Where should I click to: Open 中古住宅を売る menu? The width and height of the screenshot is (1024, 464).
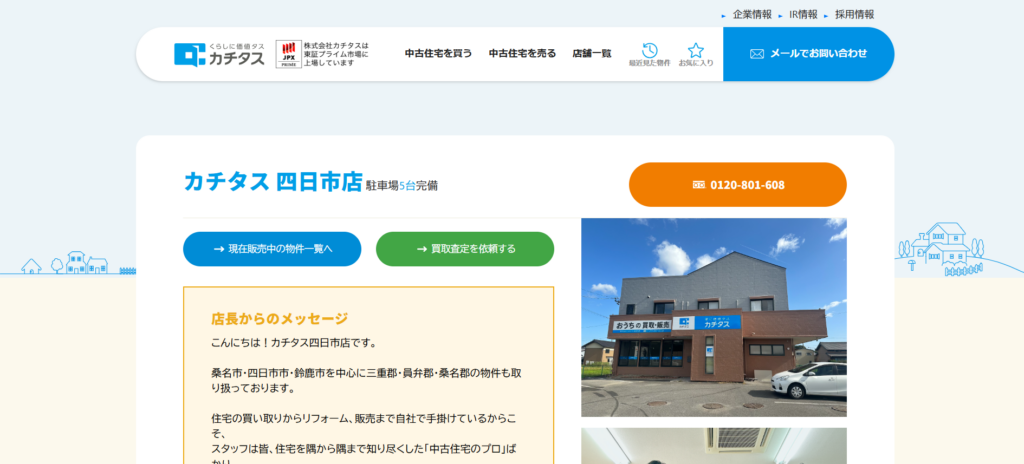pos(522,54)
